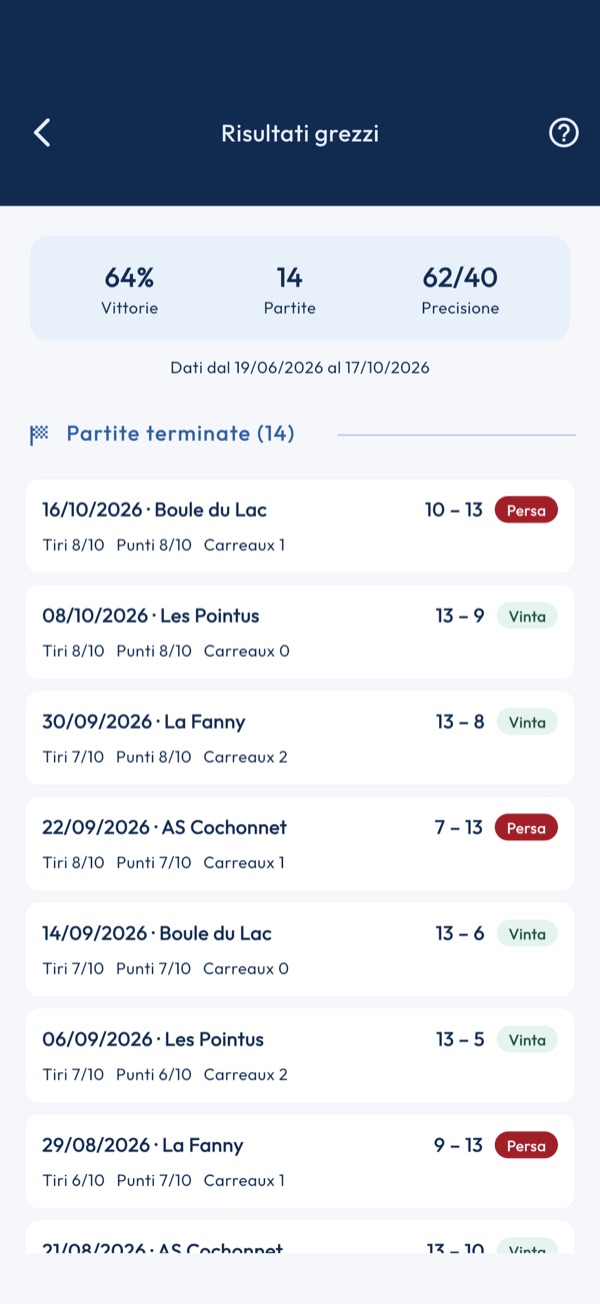This screenshot has height=1304, width=600.
Task: Tap the checkered flag icon
Action: [39, 434]
